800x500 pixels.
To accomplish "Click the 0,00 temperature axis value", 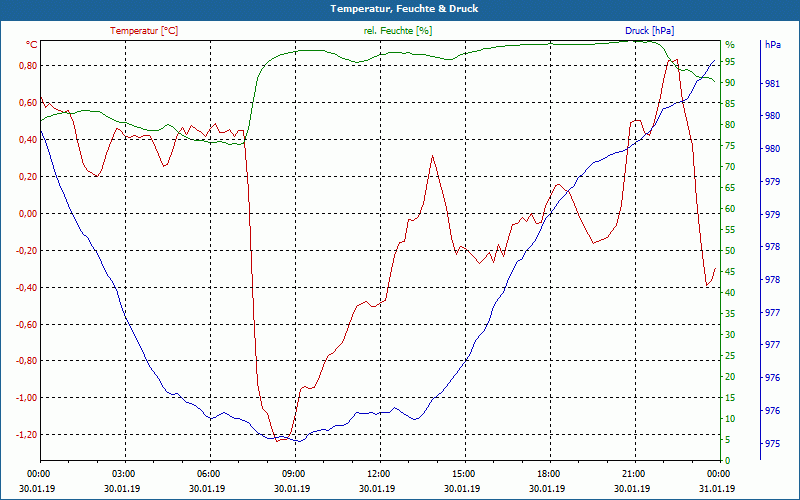I will 29,213.
